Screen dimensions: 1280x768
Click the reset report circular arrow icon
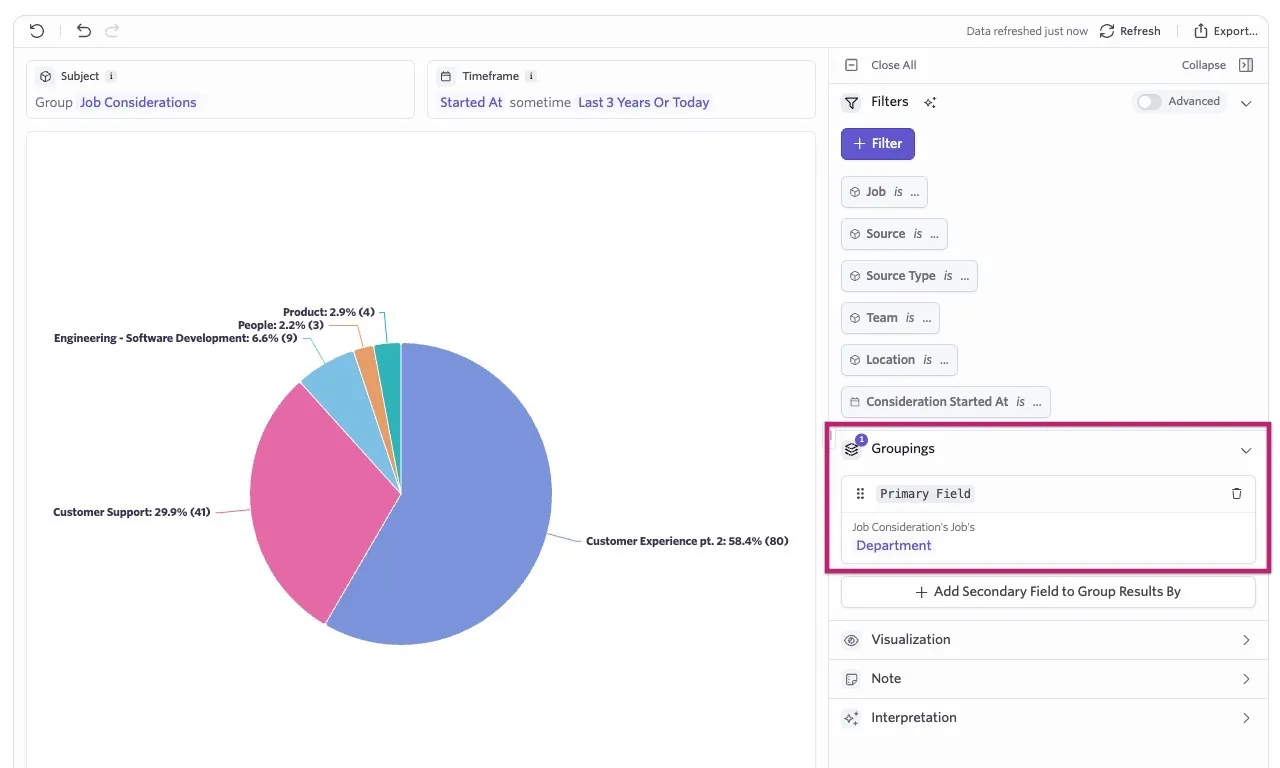click(x=37, y=31)
